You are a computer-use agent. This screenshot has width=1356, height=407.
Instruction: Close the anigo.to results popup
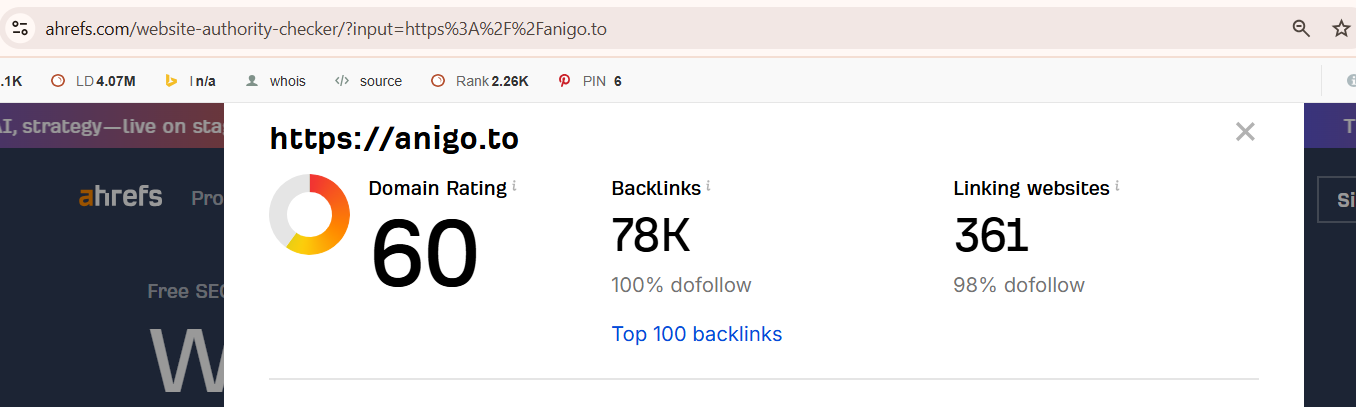coord(1245,131)
